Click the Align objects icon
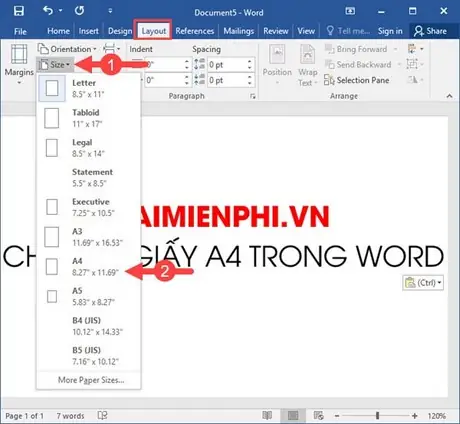Viewport: 460px width, 424px height. click(x=415, y=49)
